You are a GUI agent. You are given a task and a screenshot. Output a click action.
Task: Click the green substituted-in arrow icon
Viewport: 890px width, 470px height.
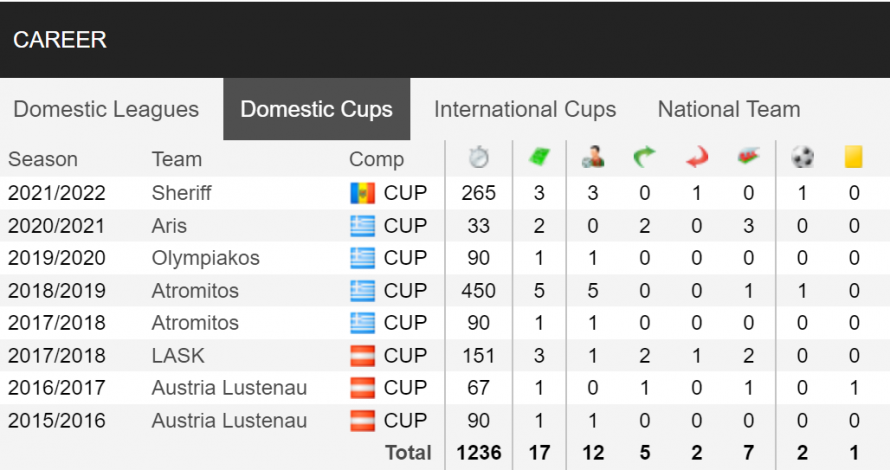tap(644, 157)
